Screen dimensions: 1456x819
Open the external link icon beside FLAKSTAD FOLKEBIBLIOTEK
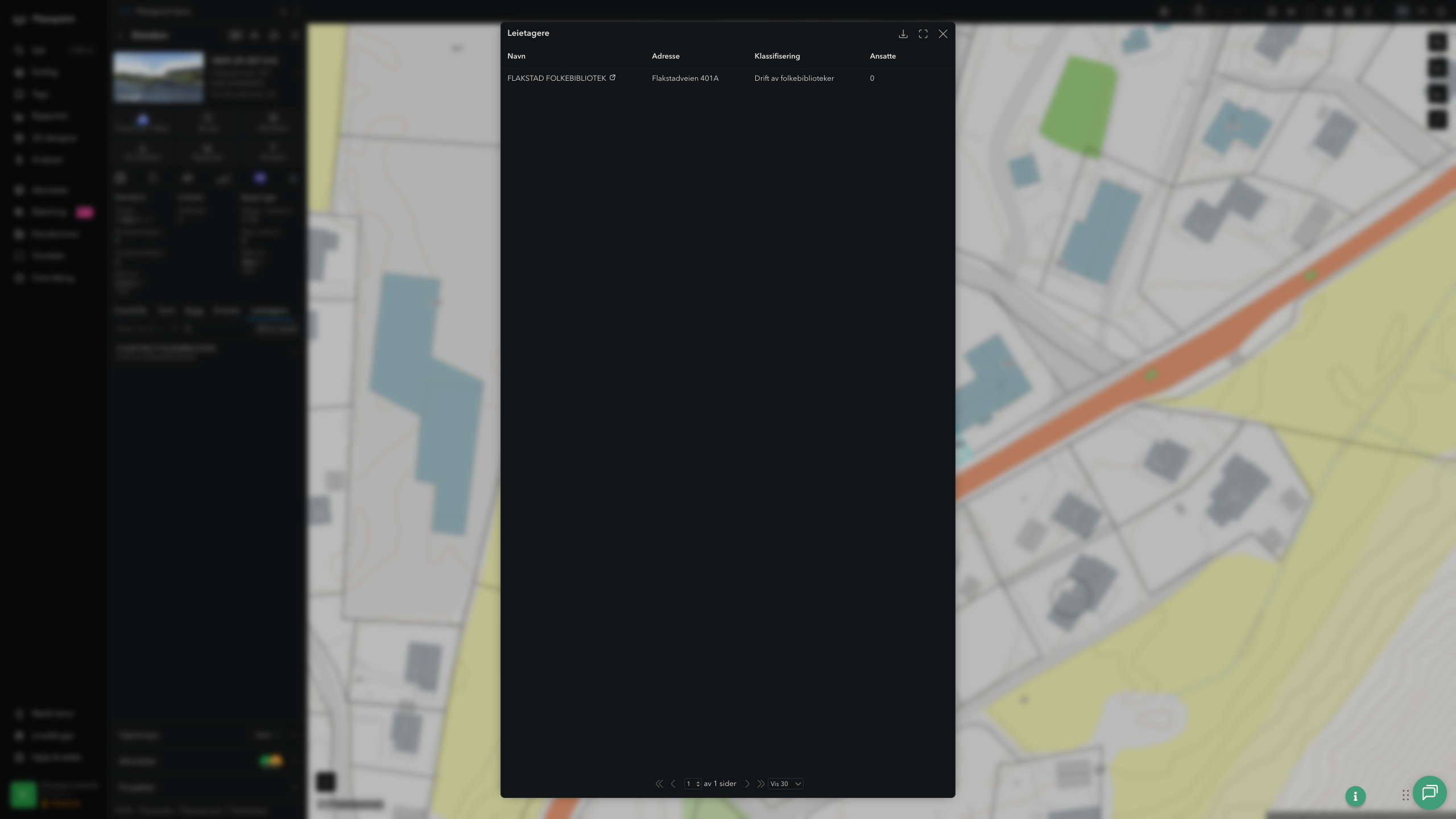613,77
